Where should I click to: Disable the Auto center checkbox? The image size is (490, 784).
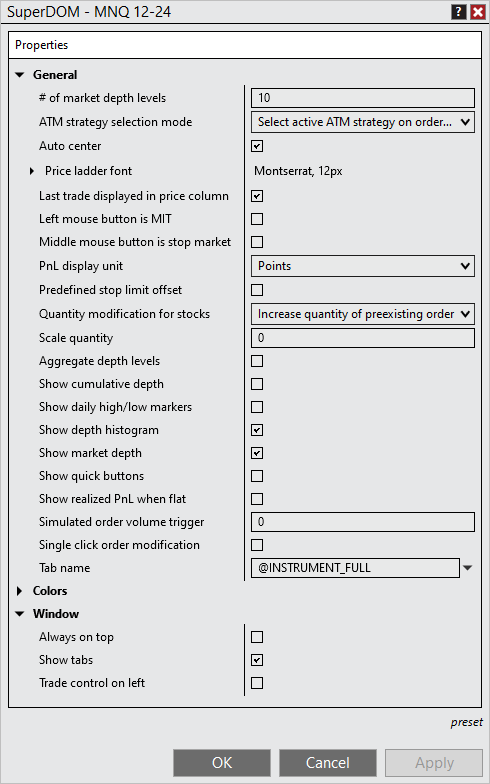(257, 146)
